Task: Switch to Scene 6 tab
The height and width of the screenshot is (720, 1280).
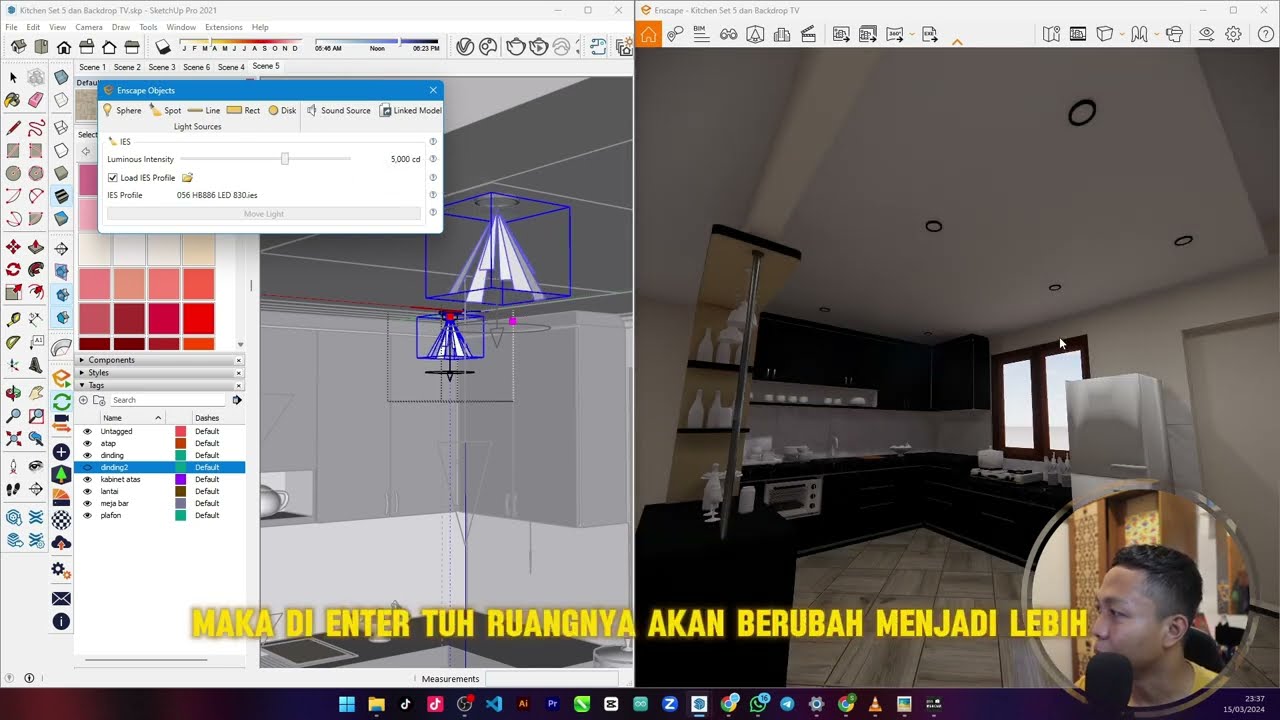Action: point(196,67)
